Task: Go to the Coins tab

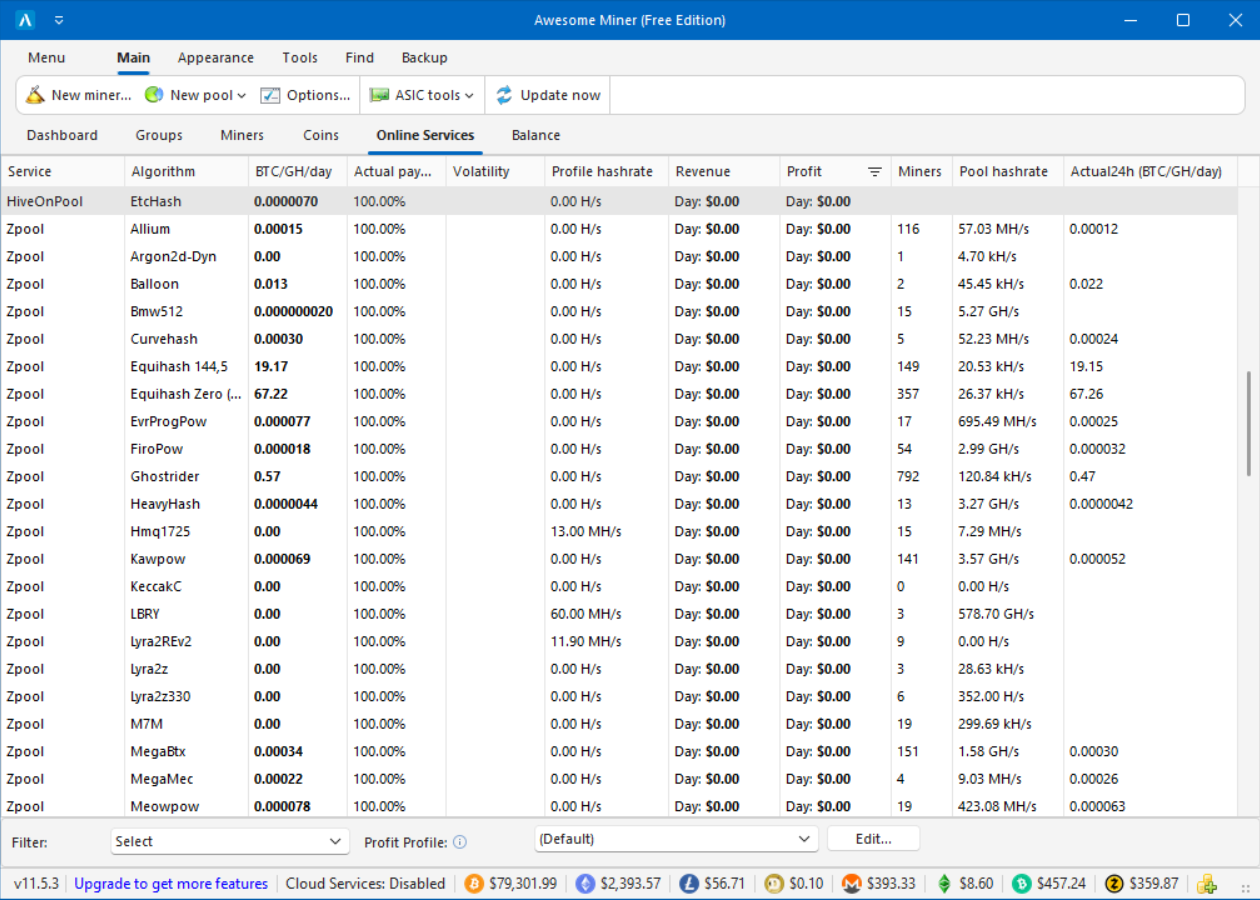Action: tap(321, 135)
